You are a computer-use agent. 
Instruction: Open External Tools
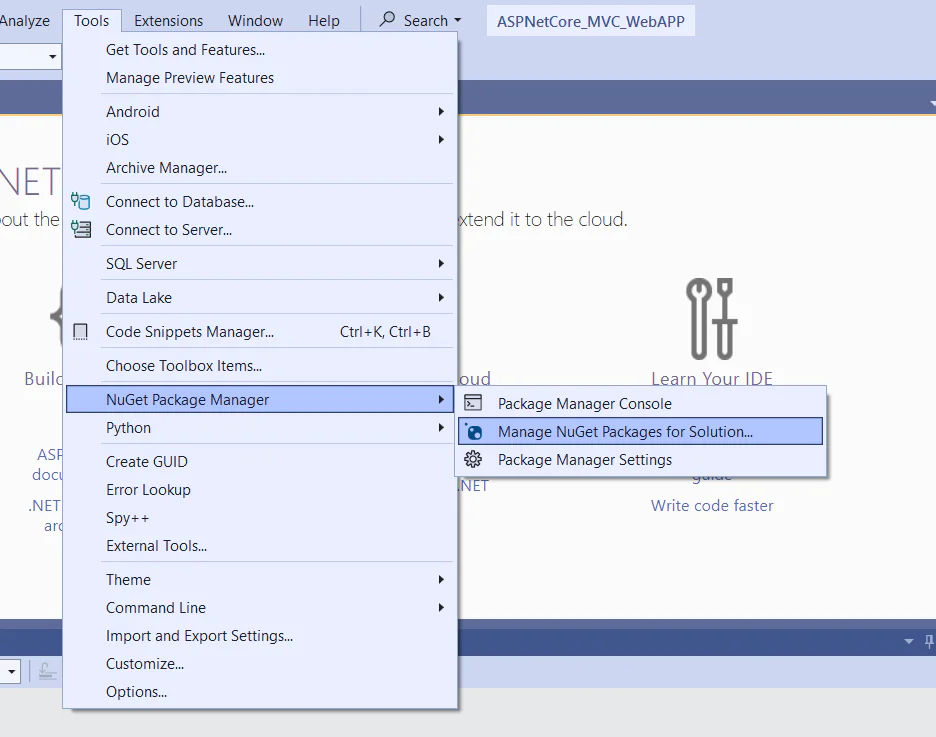(260, 546)
